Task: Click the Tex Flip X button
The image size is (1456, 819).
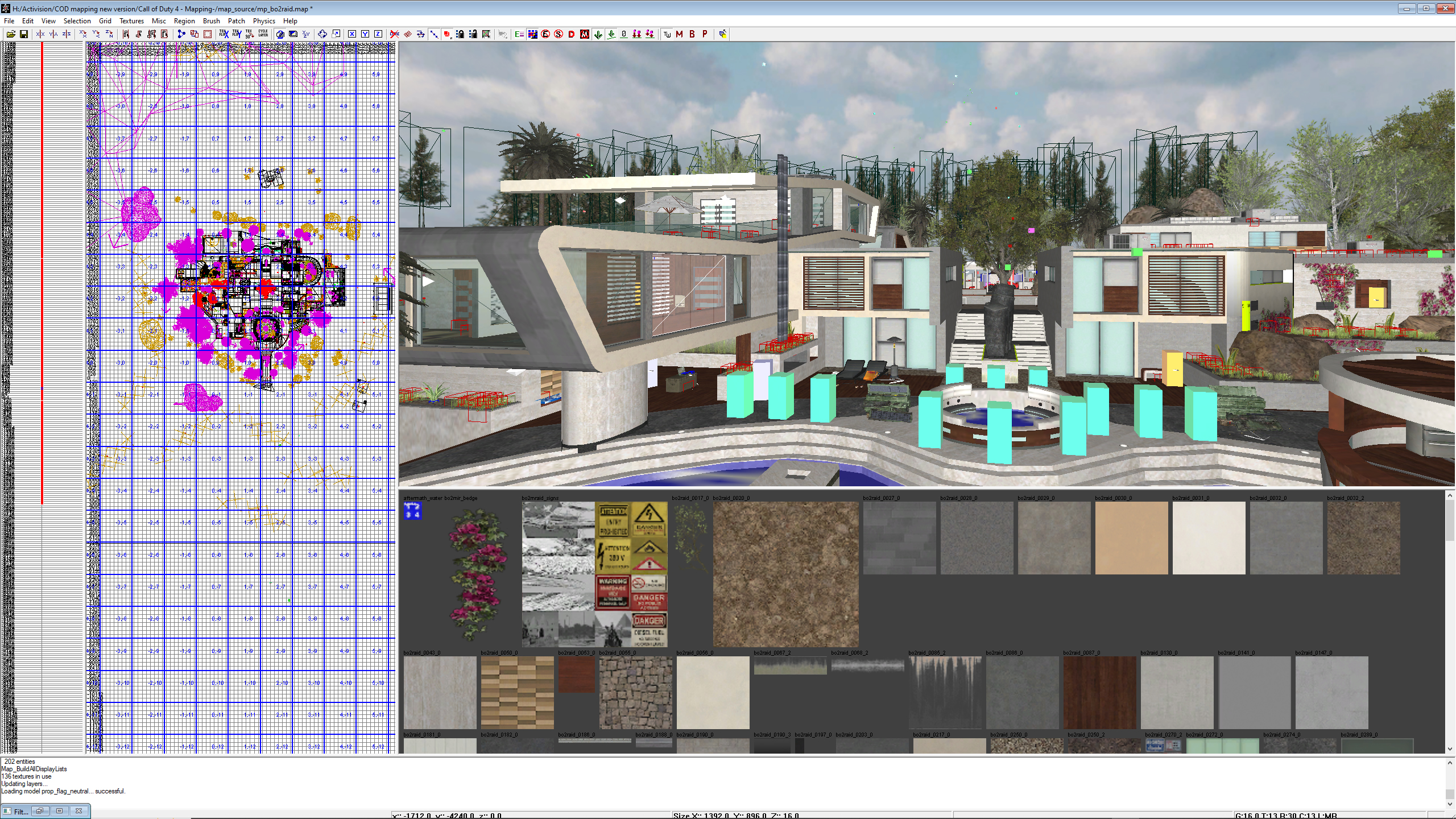Action: [x=224, y=34]
